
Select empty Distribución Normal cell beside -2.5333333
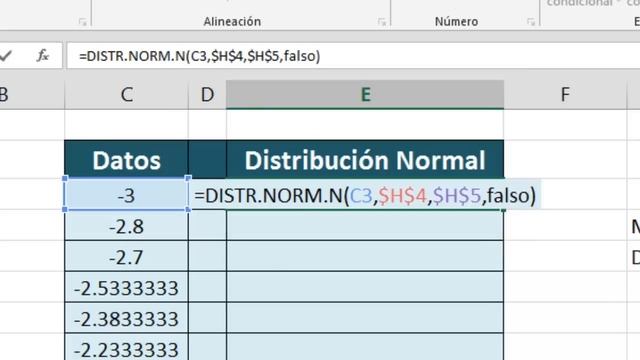(x=365, y=288)
